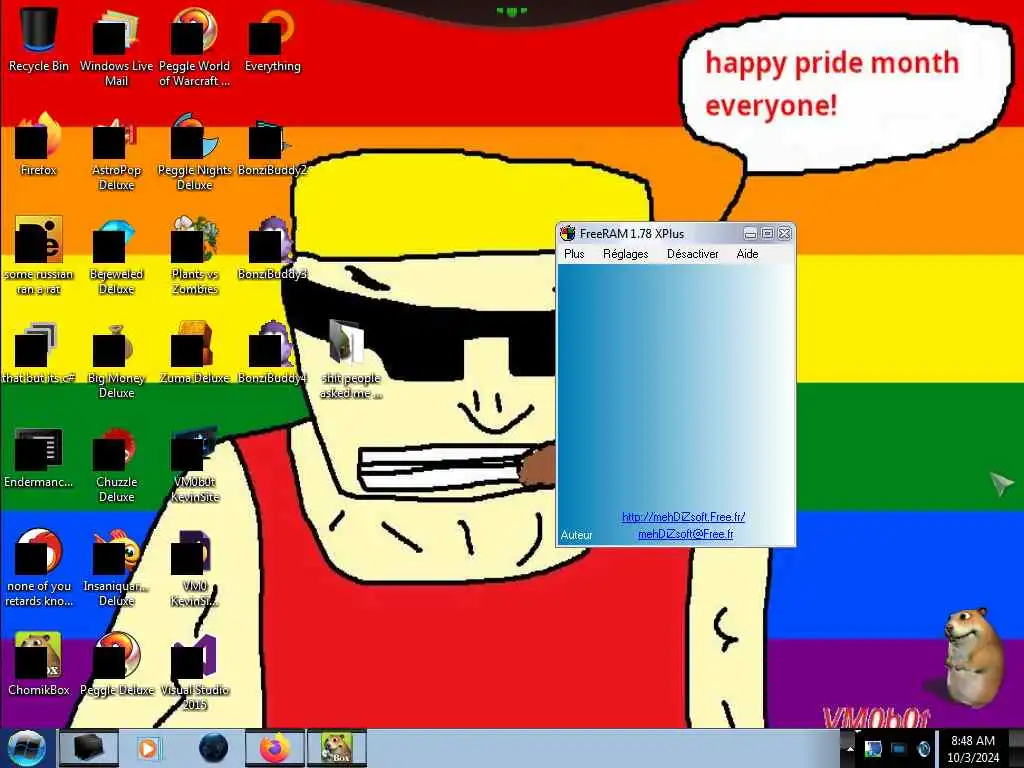The height and width of the screenshot is (768, 1024).
Task: Launch Peggle World of Warcraft shortcut
Action: tap(194, 46)
